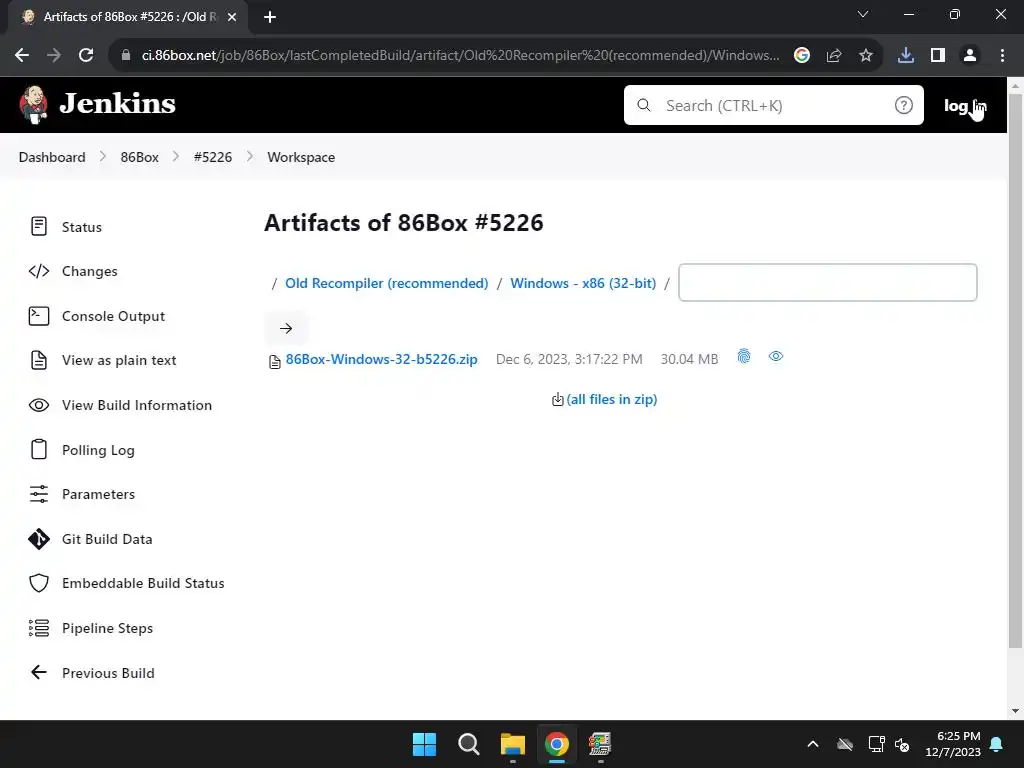Open Console Output from the sidebar
Screen dimensions: 1024x768
tap(97, 316)
